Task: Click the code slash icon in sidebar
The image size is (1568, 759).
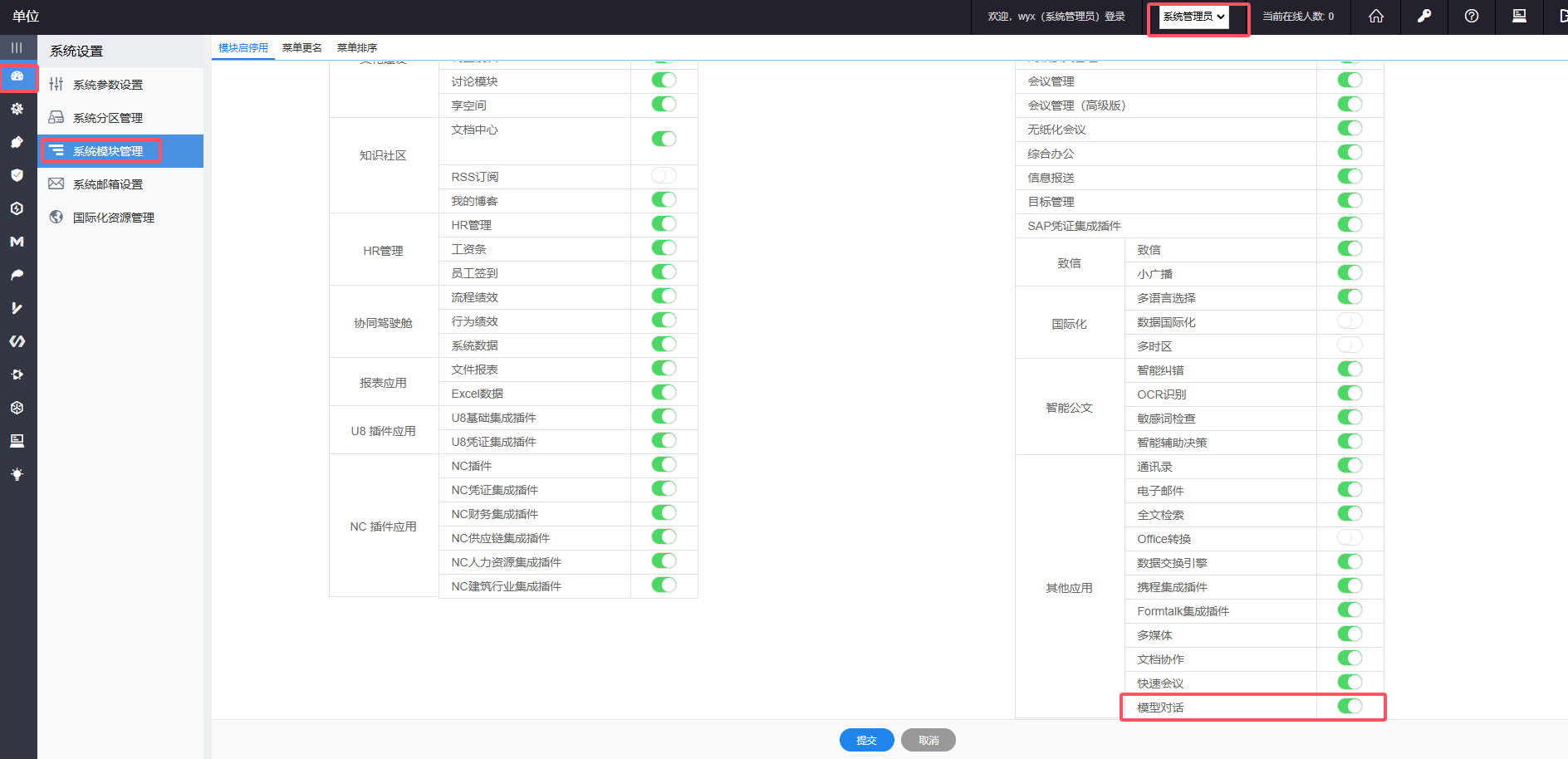Action: coord(17,341)
